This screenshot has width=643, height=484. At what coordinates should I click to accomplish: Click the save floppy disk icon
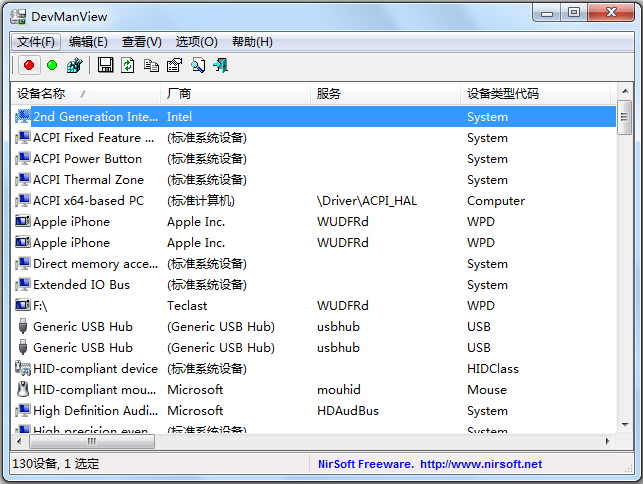pyautogui.click(x=105, y=66)
